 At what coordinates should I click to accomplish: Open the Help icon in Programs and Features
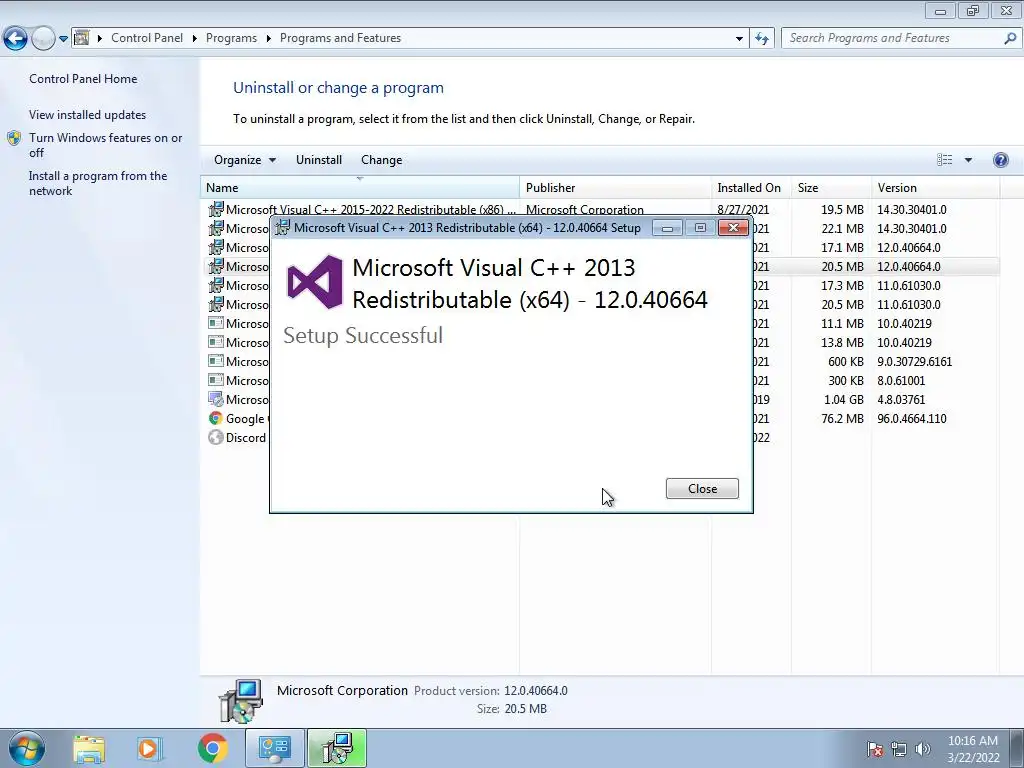tap(1000, 160)
